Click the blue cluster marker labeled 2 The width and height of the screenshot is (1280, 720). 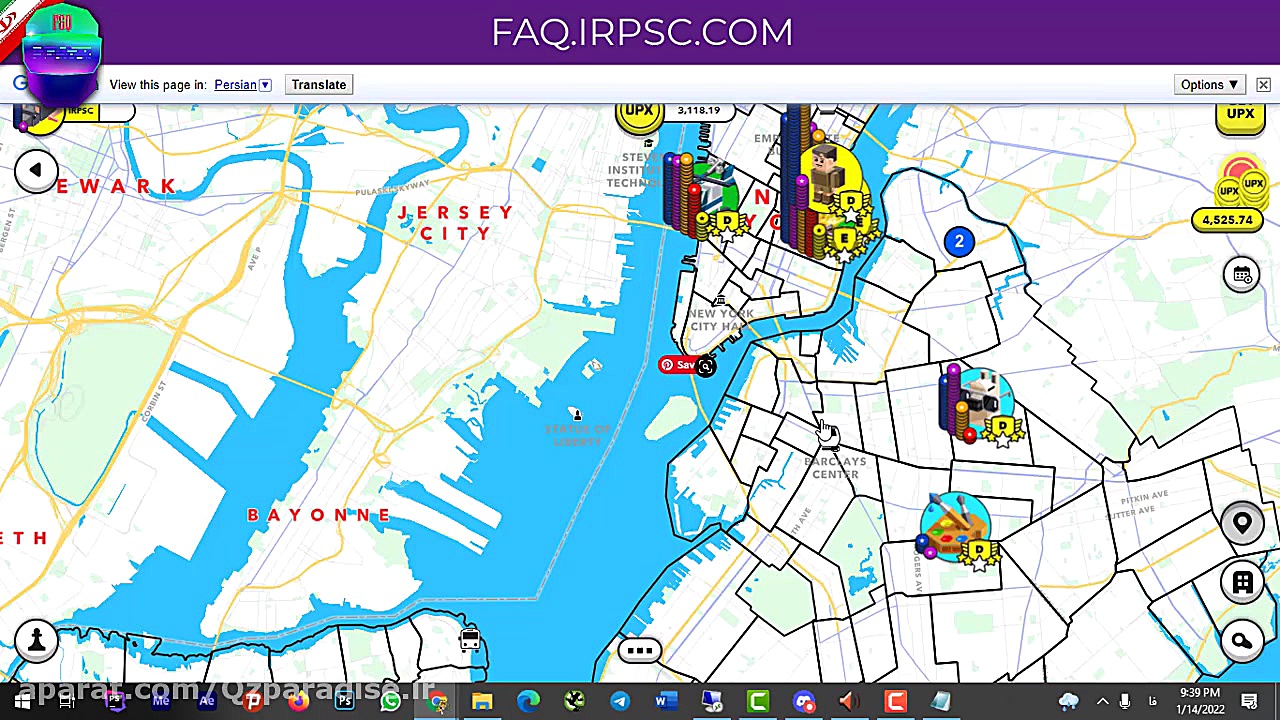pos(959,241)
